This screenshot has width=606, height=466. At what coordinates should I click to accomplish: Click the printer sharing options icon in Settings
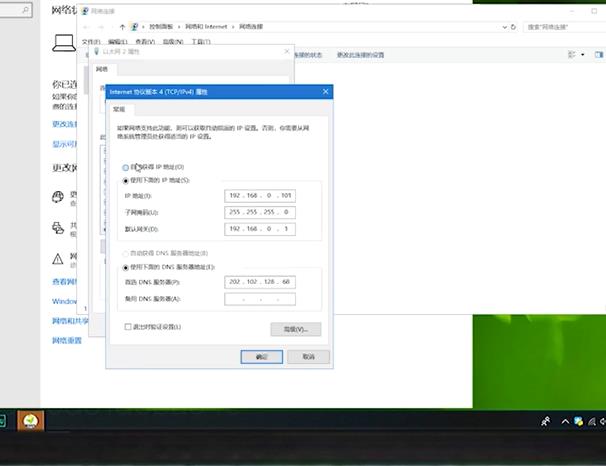58,228
